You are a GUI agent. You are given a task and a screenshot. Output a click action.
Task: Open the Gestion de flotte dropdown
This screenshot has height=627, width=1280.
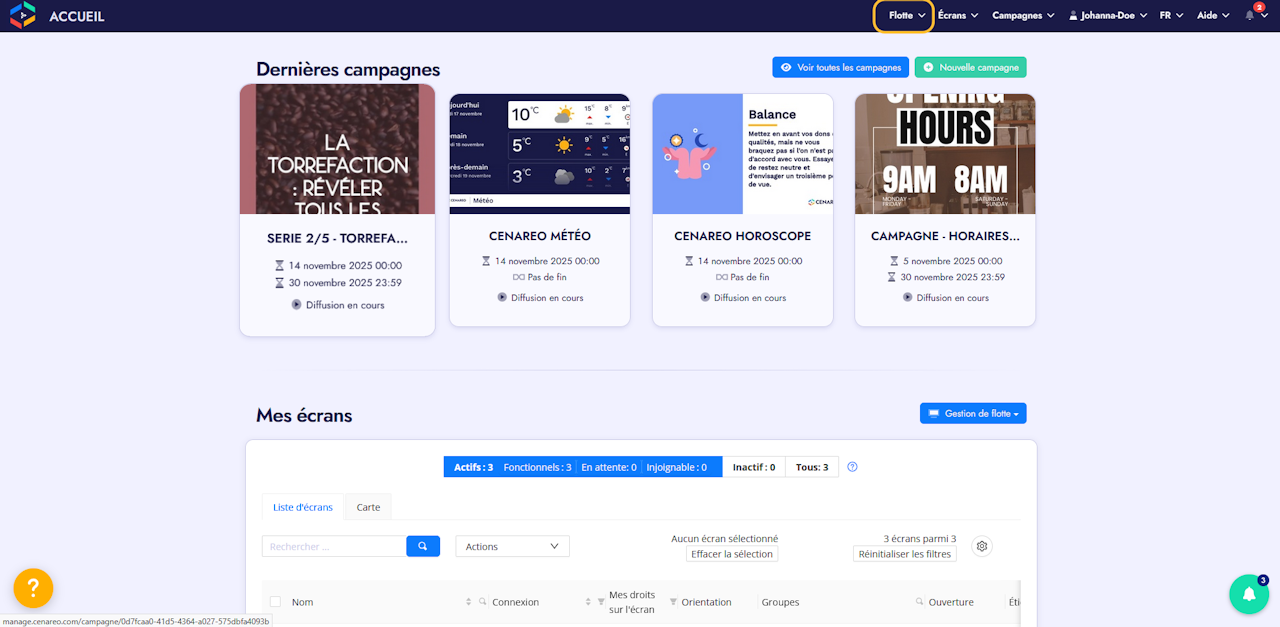[x=973, y=413]
